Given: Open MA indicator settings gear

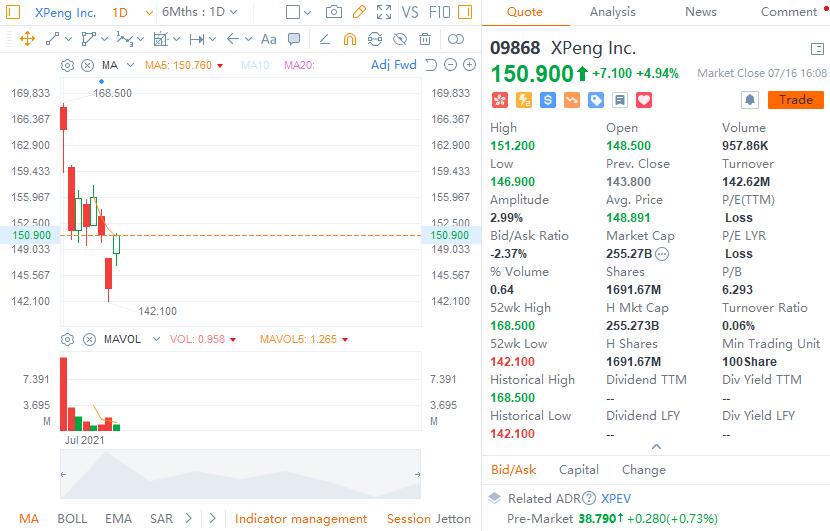Looking at the screenshot, I should [67, 65].
